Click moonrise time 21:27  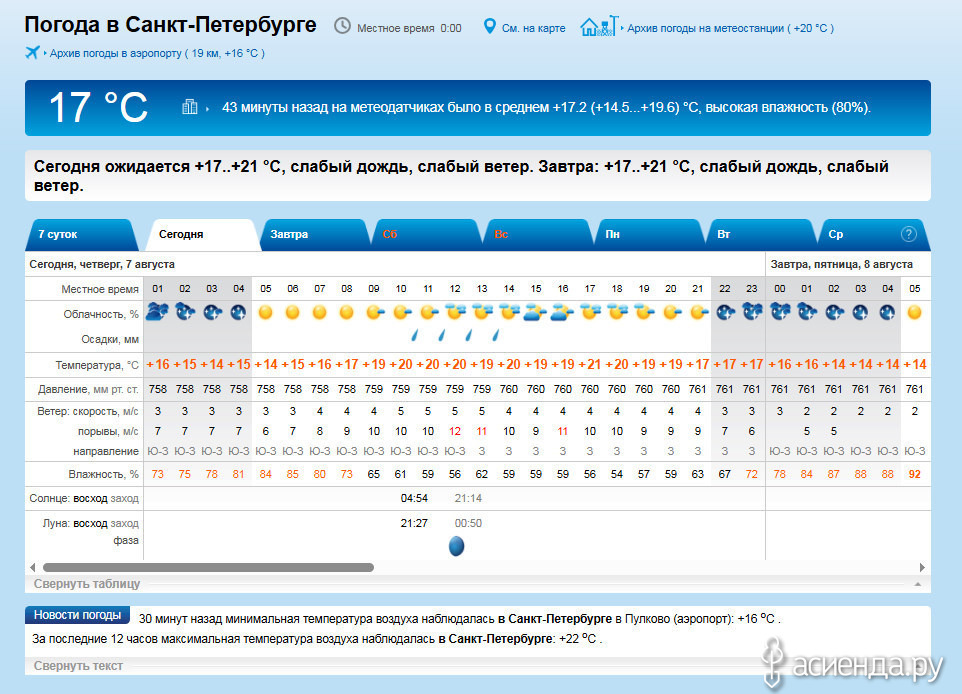(414, 523)
